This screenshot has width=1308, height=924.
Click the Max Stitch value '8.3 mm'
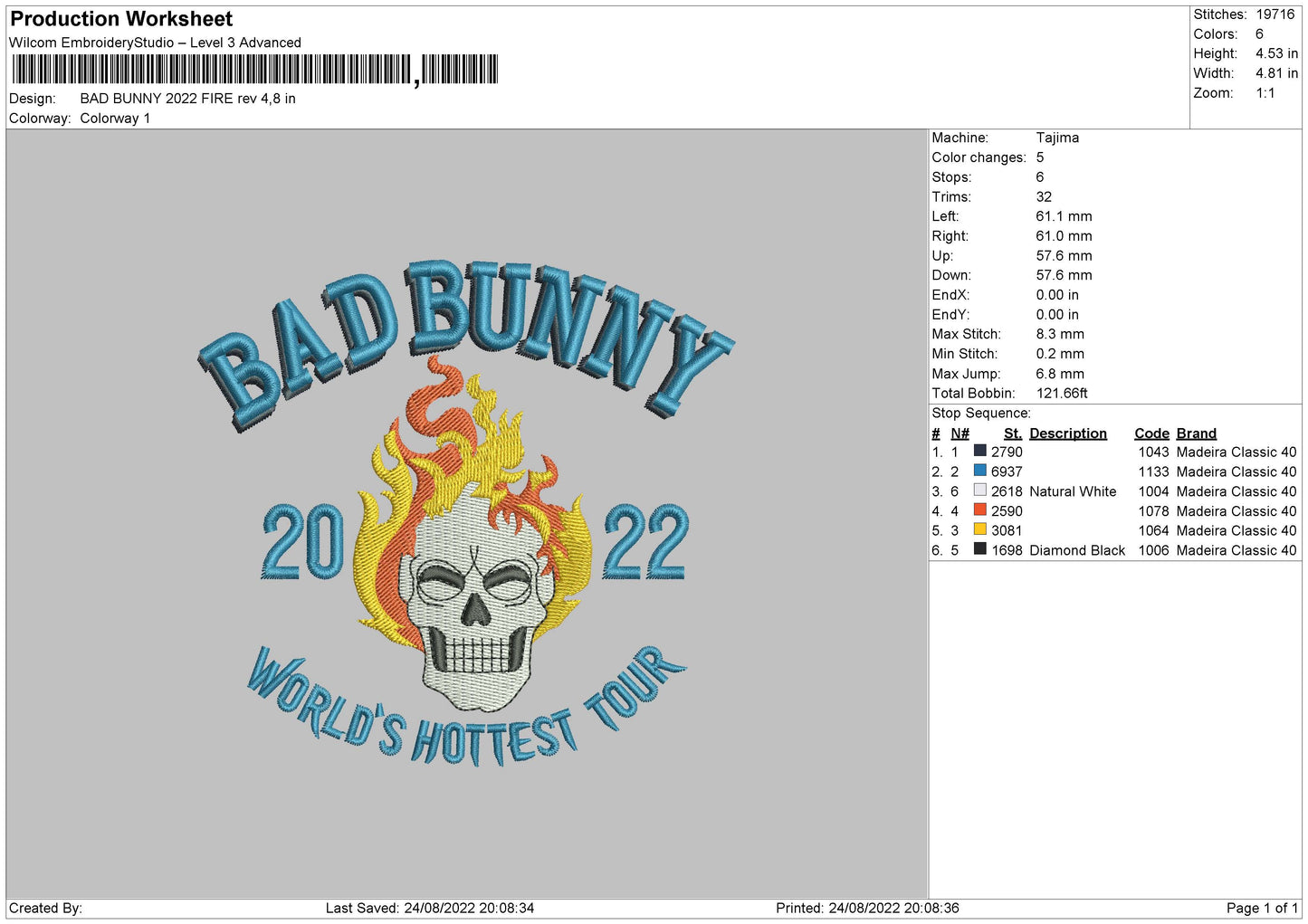[1060, 334]
